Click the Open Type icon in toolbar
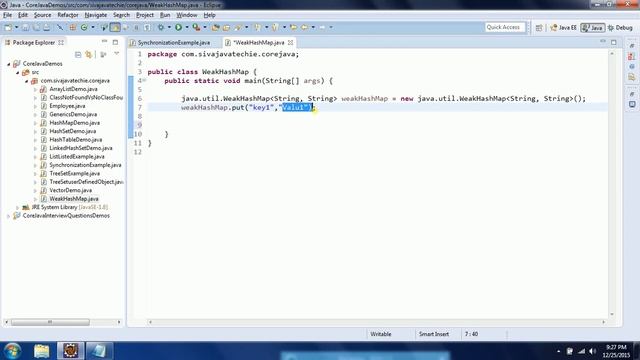The width and height of the screenshot is (640, 360). pos(215,27)
